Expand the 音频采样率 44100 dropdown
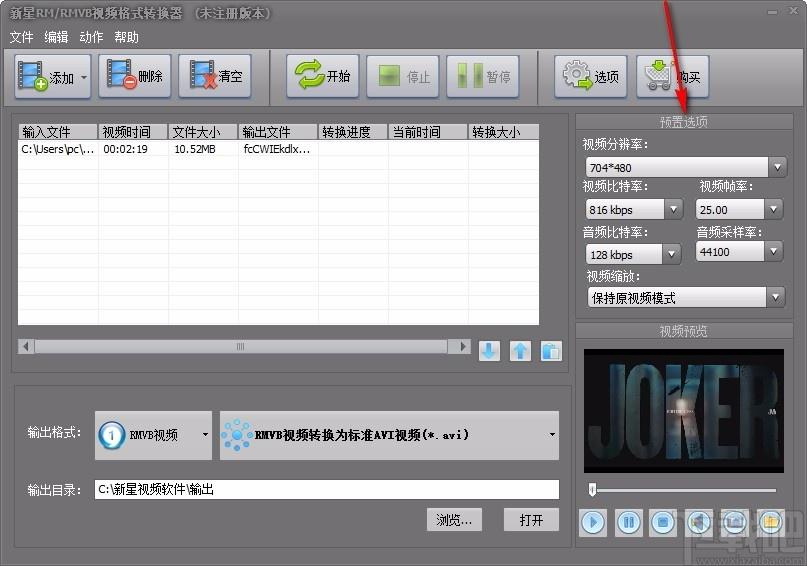Screen dimensions: 807x566 click(773, 252)
